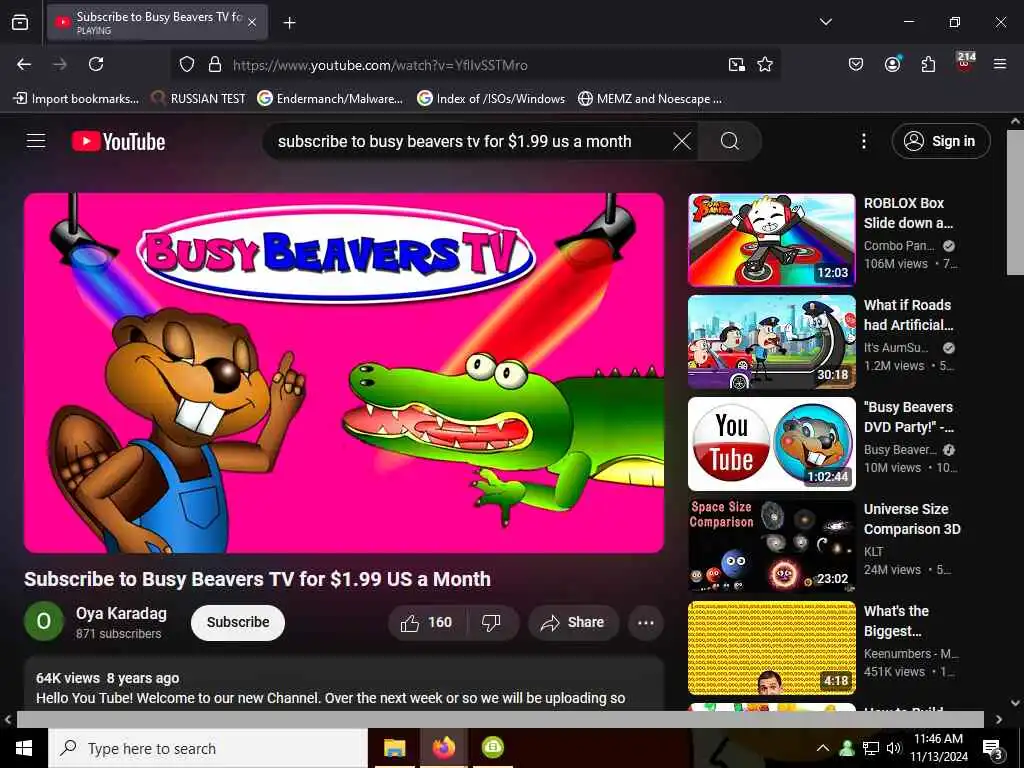The image size is (1024, 768).
Task: Open the volume speaker tray icon
Action: click(893, 748)
